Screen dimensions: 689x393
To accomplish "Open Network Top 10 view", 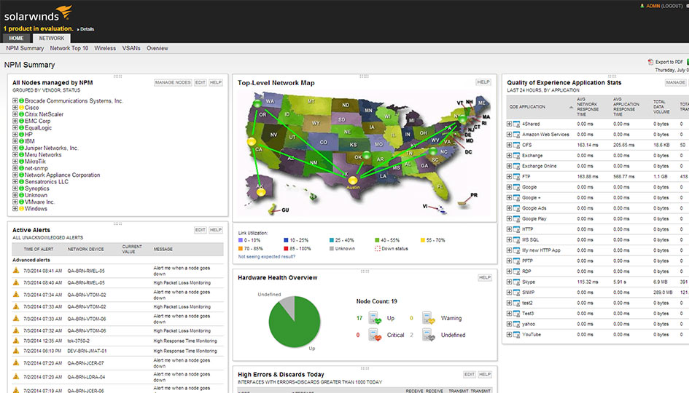I will tap(69, 48).
